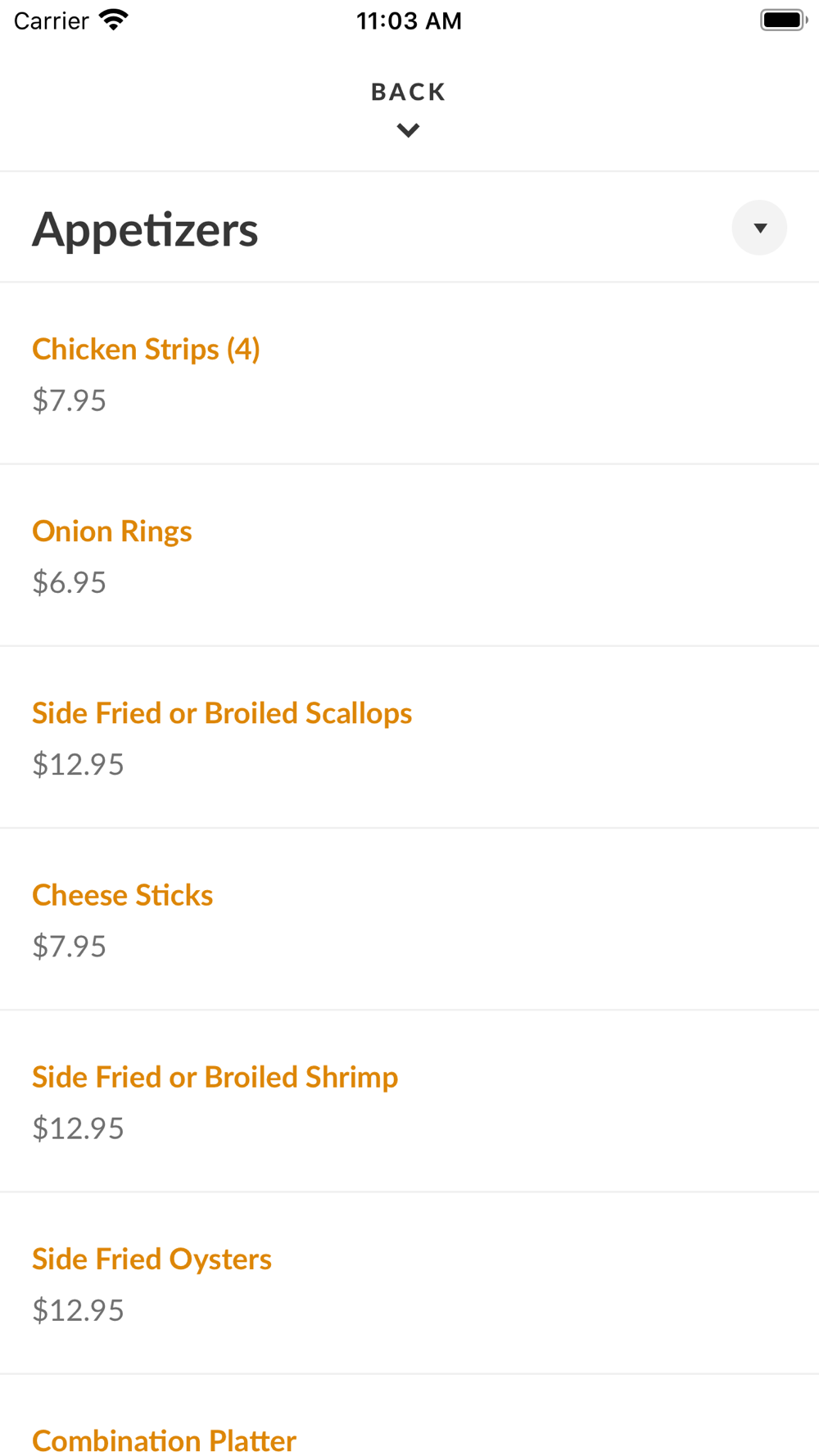Tap the battery icon in status bar
The image size is (819, 1456).
pyautogui.click(x=783, y=20)
